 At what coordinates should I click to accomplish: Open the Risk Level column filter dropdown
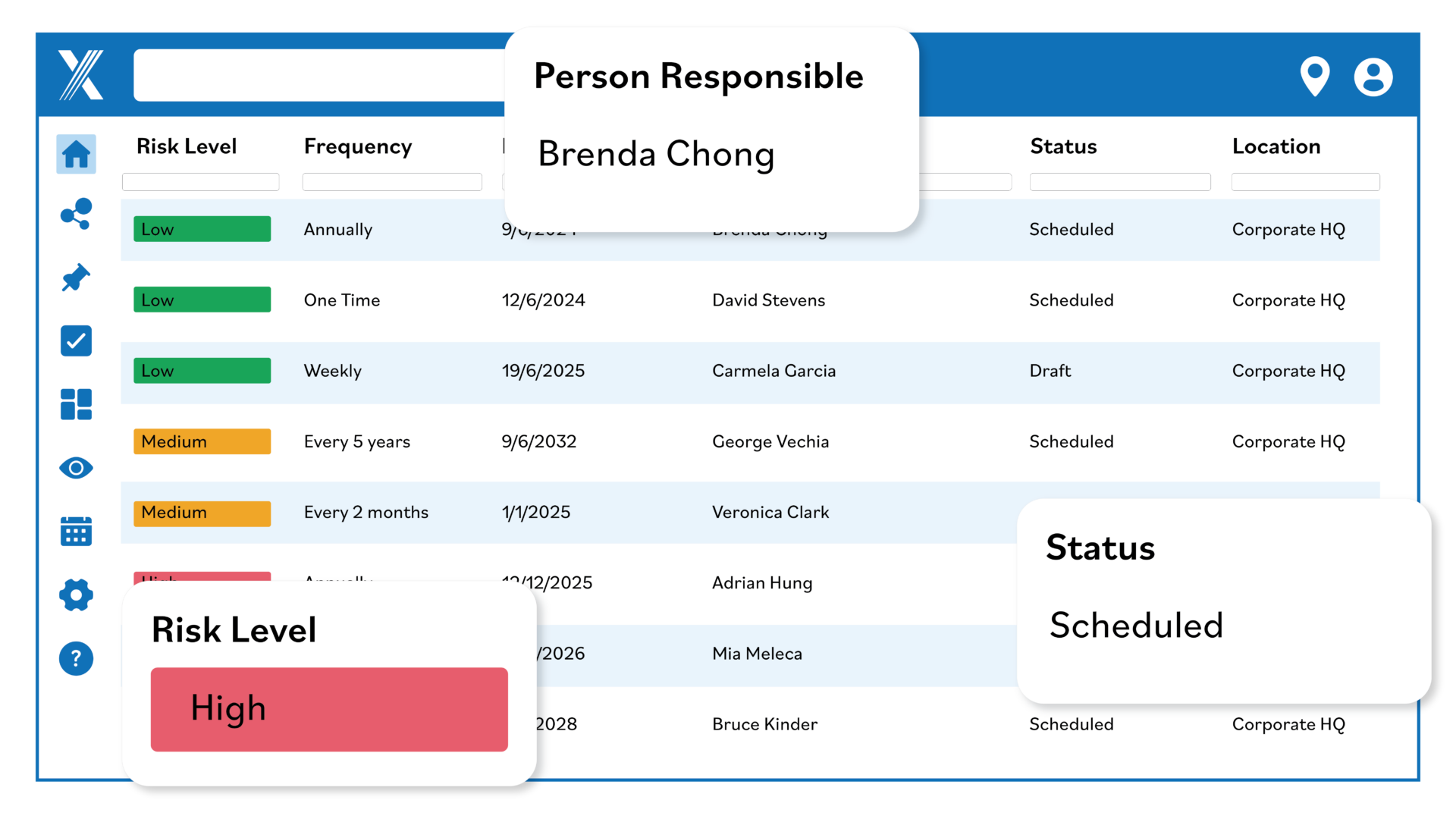tap(200, 181)
